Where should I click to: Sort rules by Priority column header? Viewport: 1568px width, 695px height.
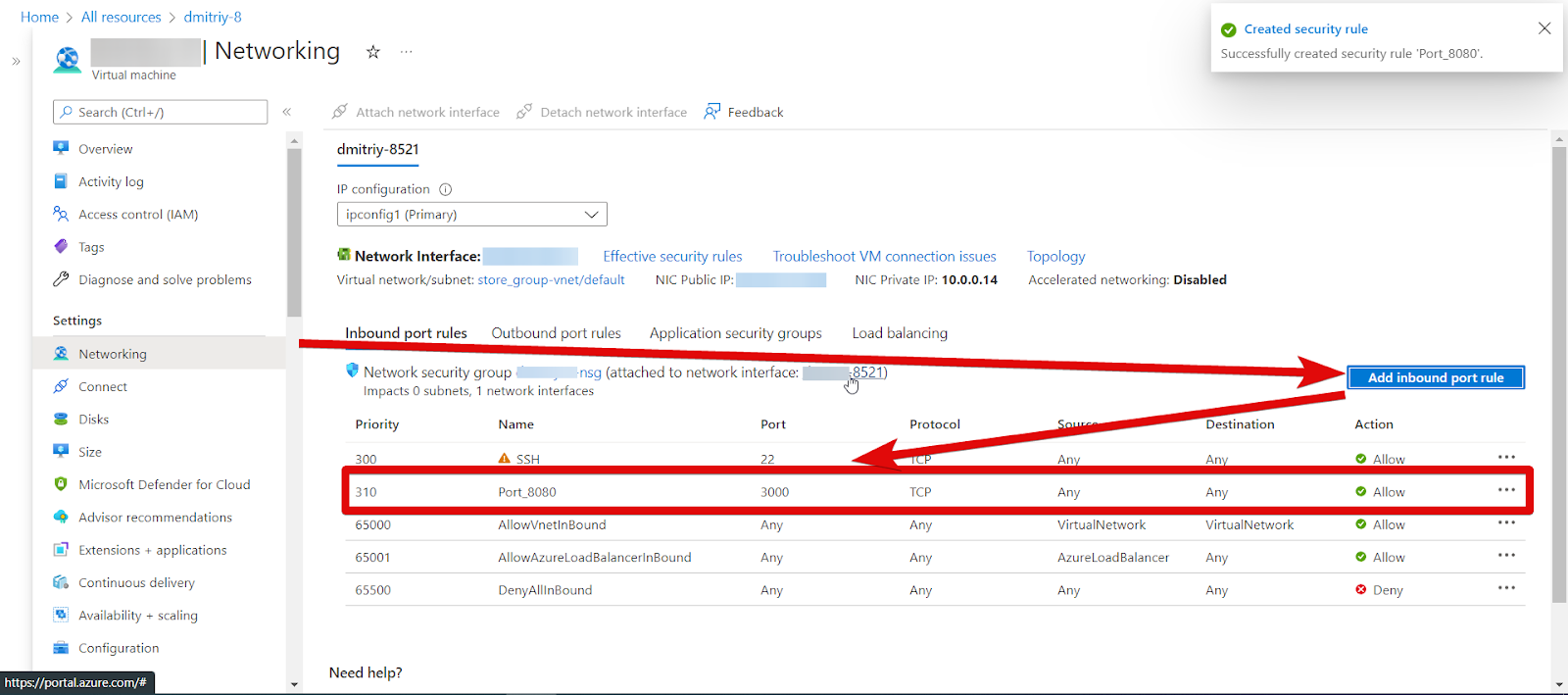click(377, 424)
